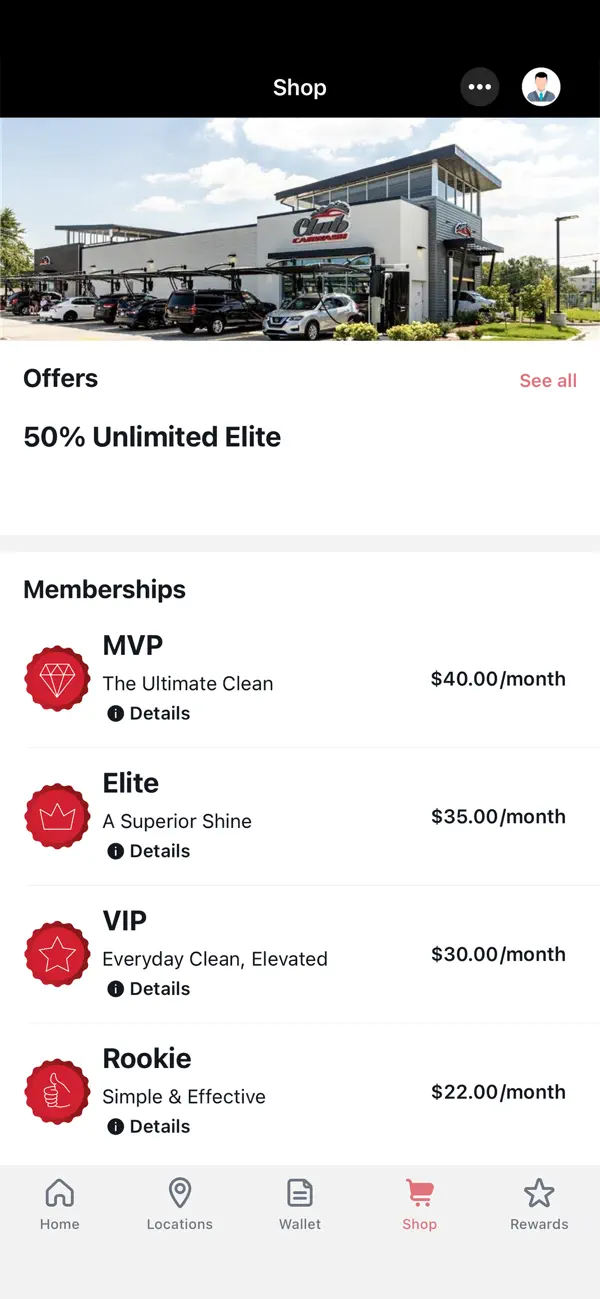The height and width of the screenshot is (1299, 600).
Task: Select the $40.00/month MVP price
Action: click(x=498, y=679)
